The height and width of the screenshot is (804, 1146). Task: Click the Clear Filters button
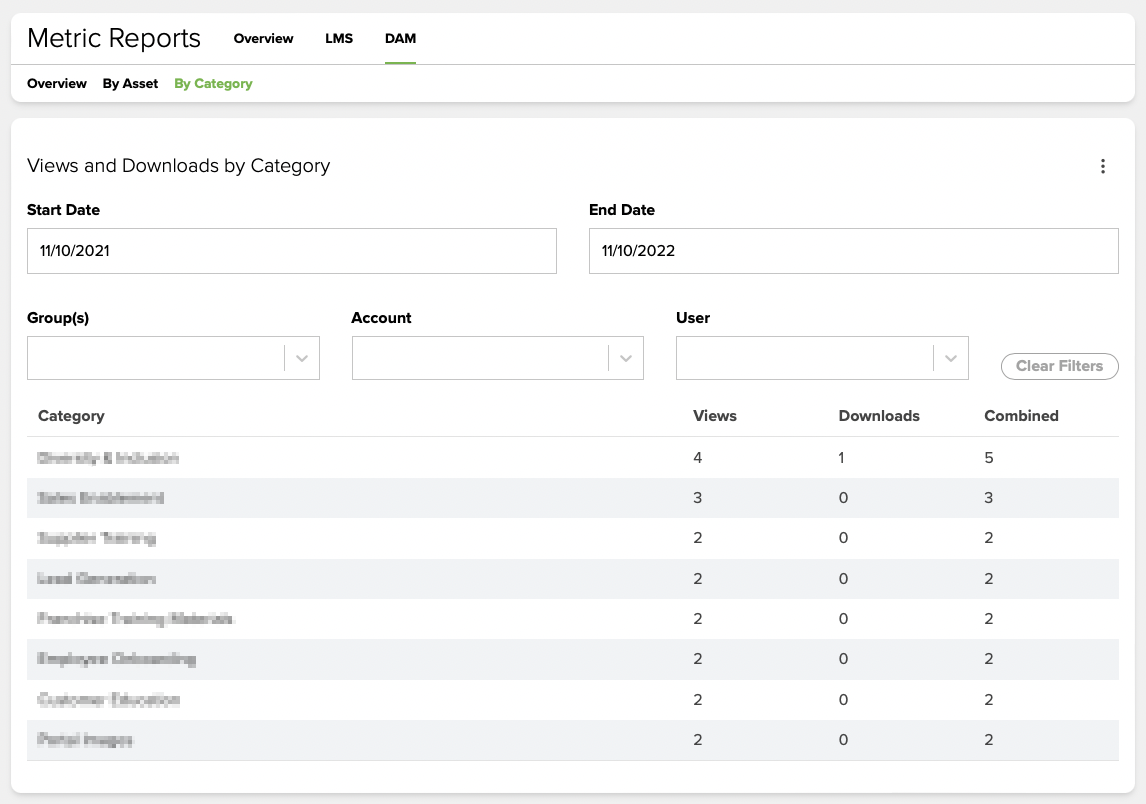[x=1059, y=366]
